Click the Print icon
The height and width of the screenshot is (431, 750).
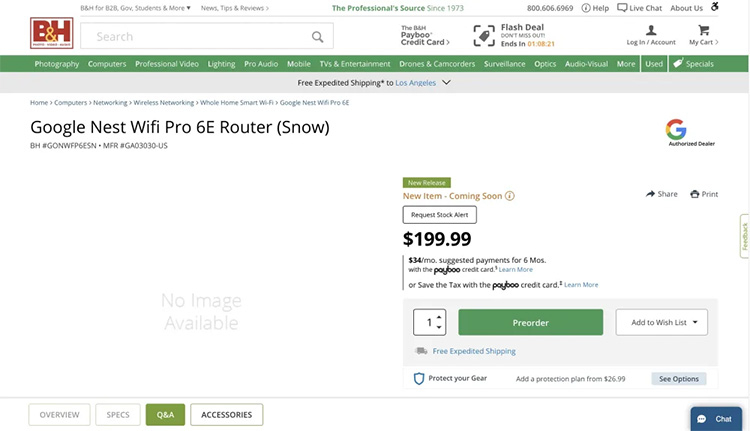tap(695, 194)
